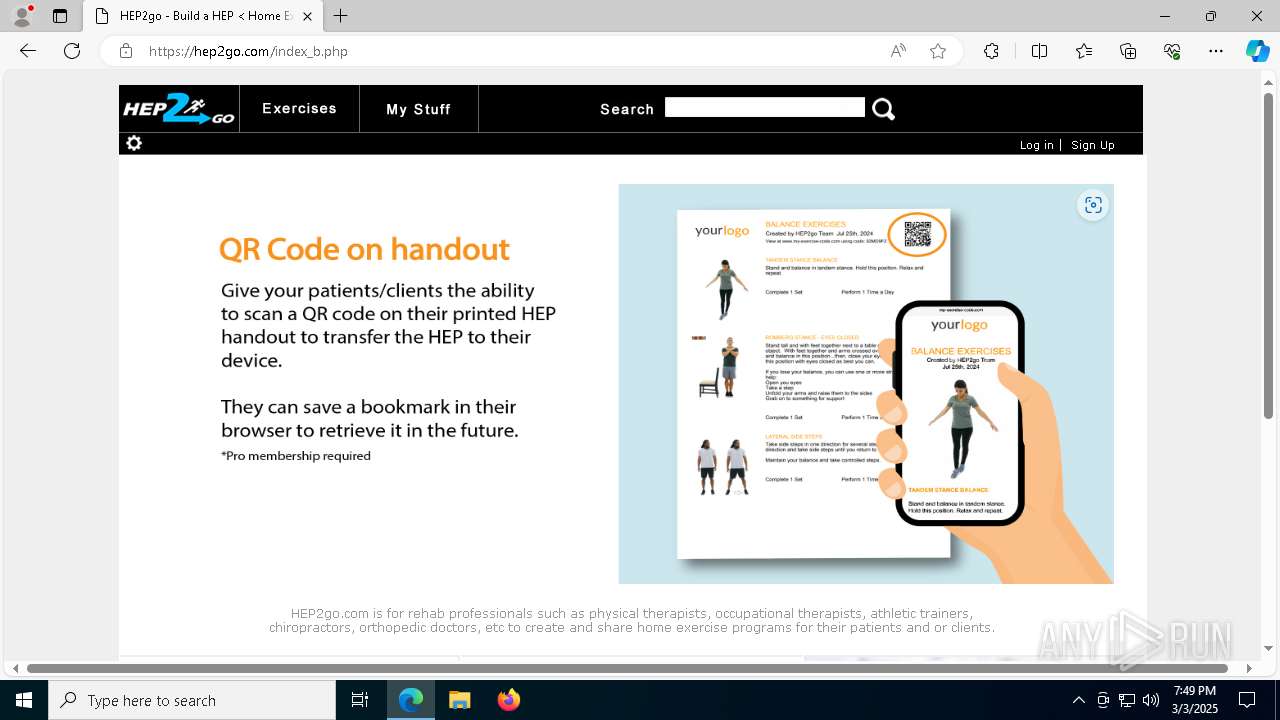Open Edge settings and more menu
Screen dimensions: 1280x720
(1216, 51)
